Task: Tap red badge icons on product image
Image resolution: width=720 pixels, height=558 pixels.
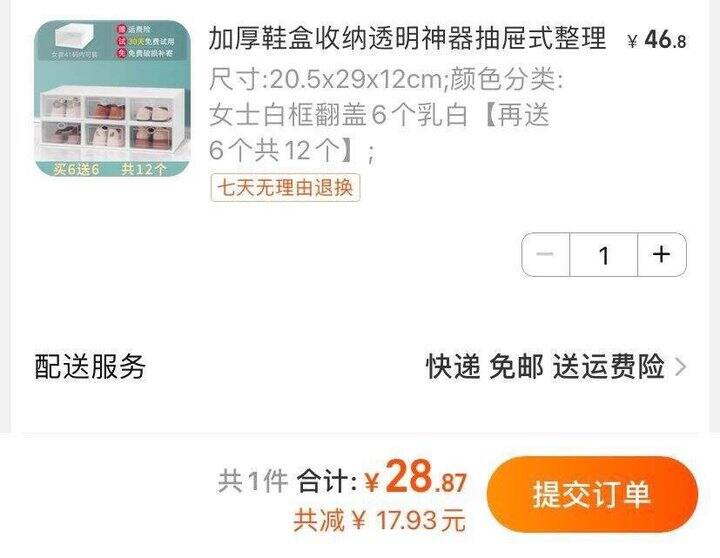Action: (121, 41)
